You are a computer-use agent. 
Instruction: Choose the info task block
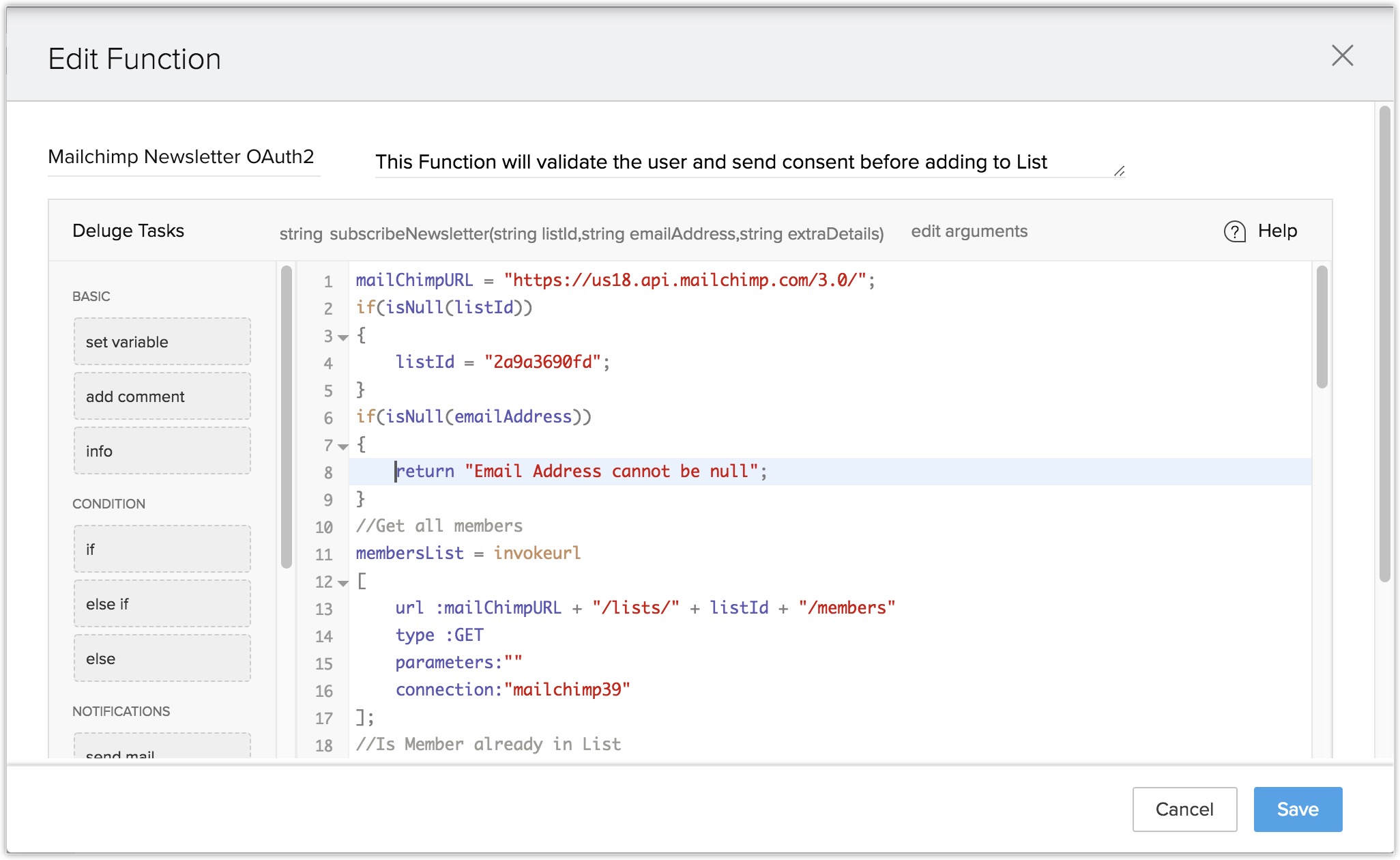click(x=162, y=450)
